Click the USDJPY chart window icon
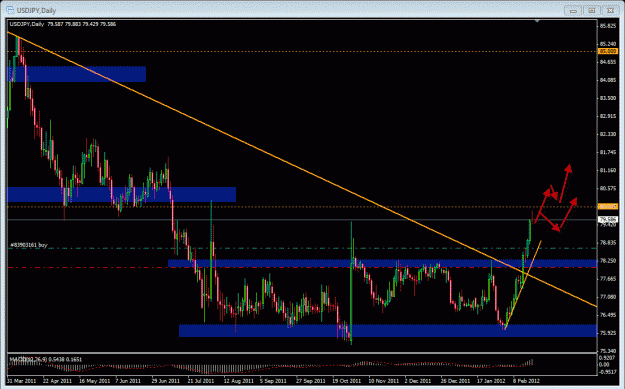 pyautogui.click(x=10, y=10)
